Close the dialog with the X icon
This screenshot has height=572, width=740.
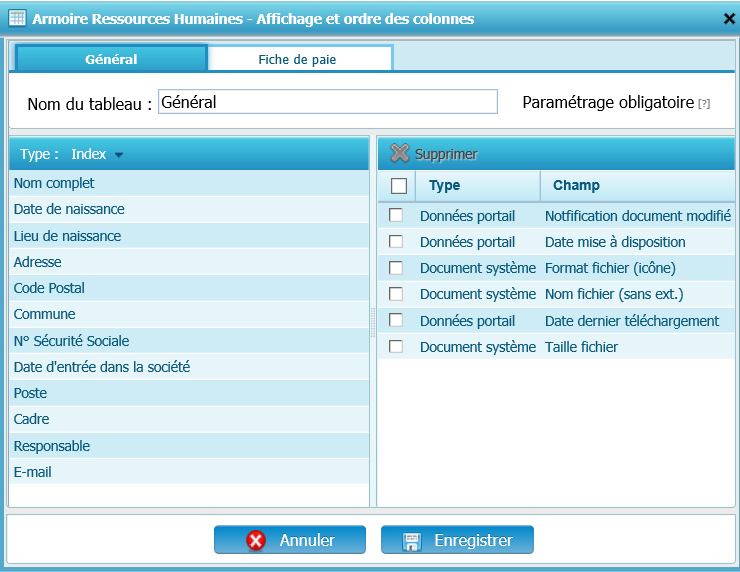[x=729, y=18]
